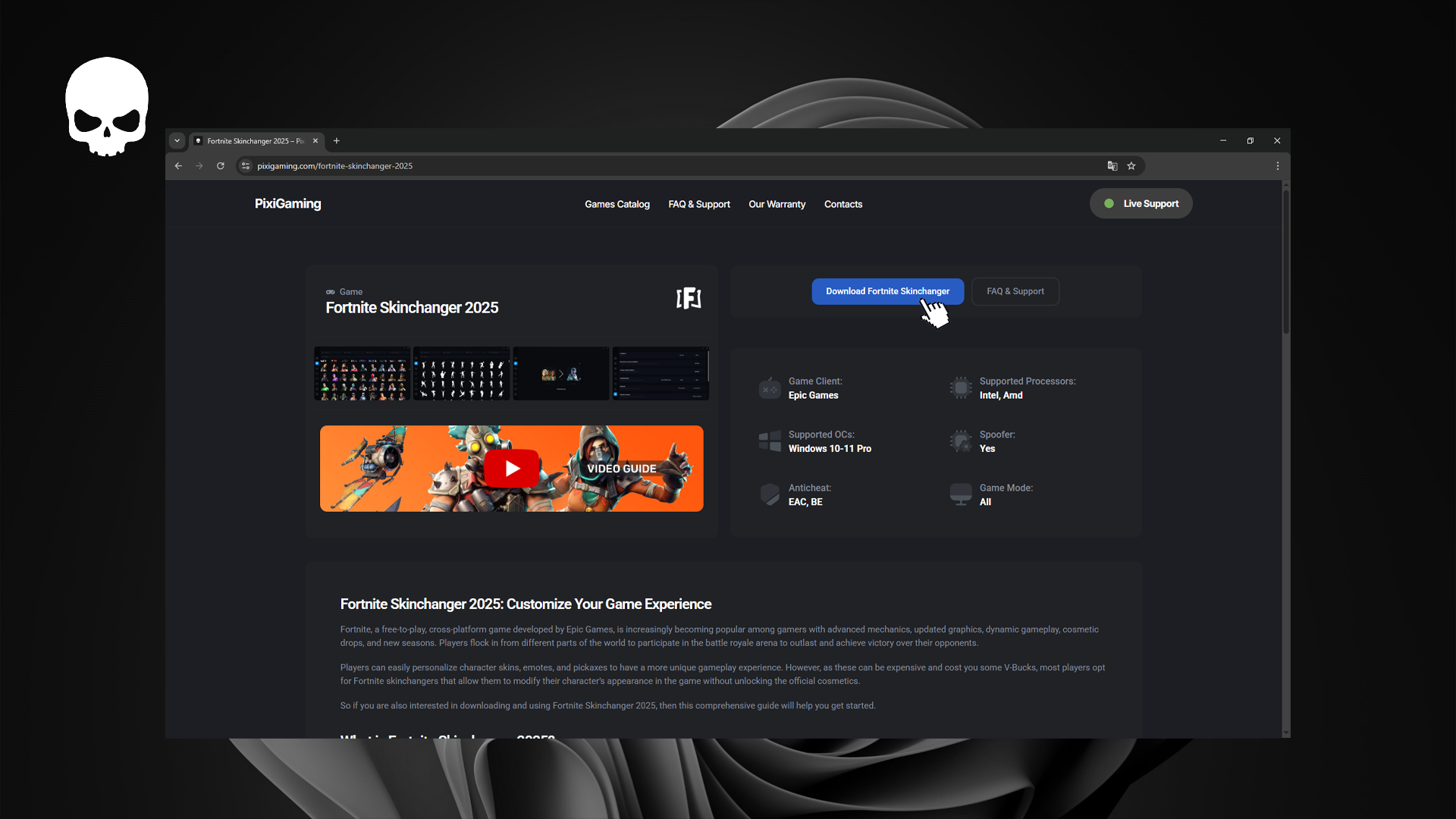This screenshot has width=1456, height=819.
Task: Close the Fortnite Skinchanger 2025 tab
Action: (315, 141)
